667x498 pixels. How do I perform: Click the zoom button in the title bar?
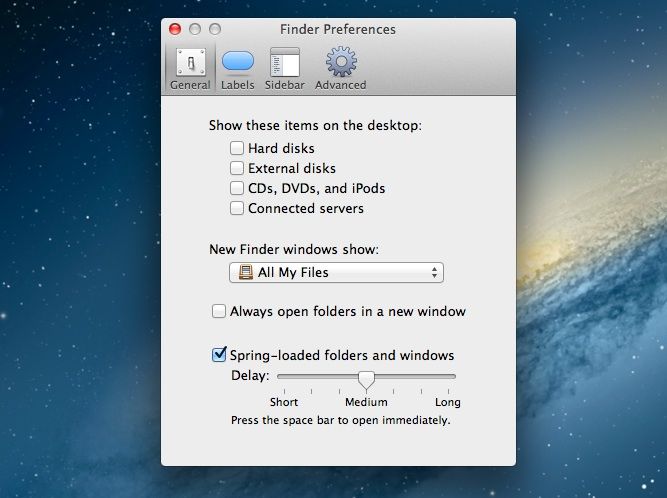(215, 29)
